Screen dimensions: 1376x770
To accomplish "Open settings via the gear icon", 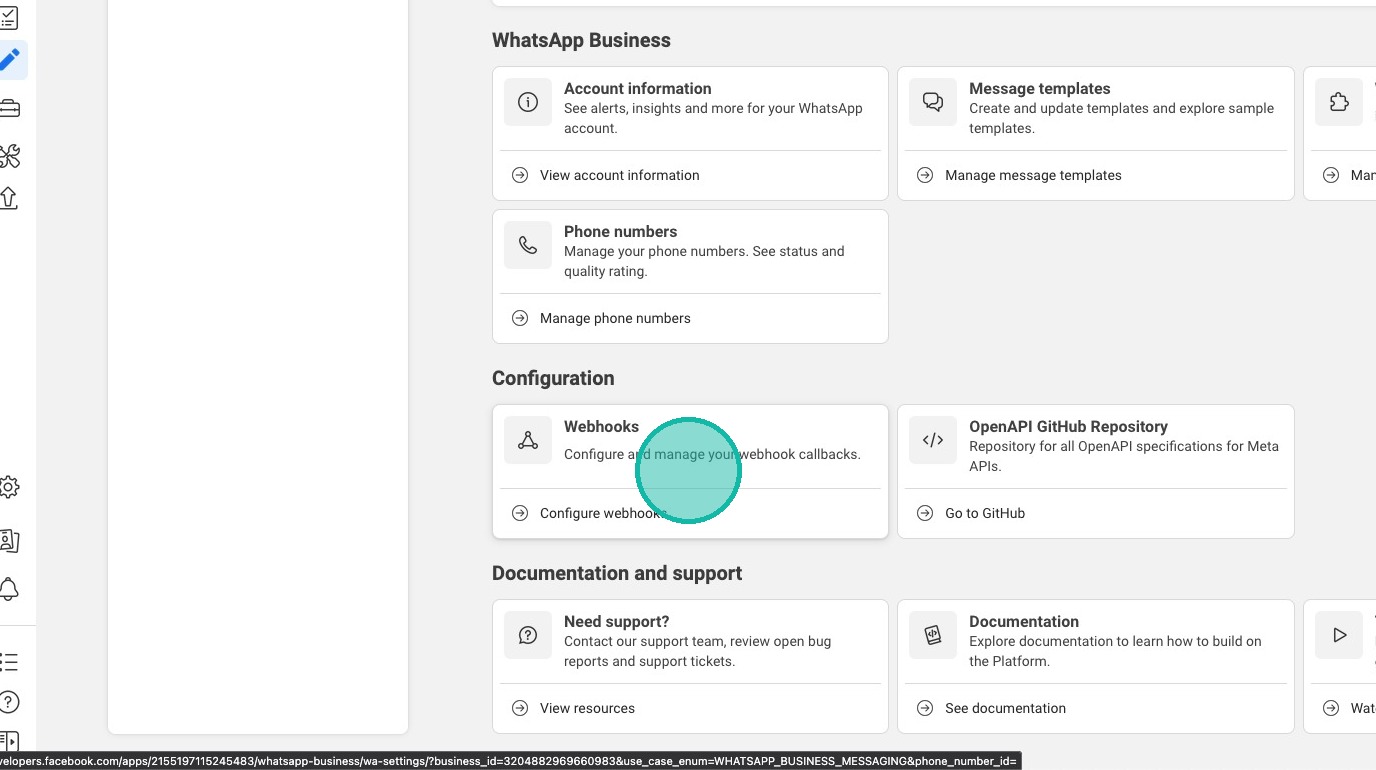I will [9, 488].
